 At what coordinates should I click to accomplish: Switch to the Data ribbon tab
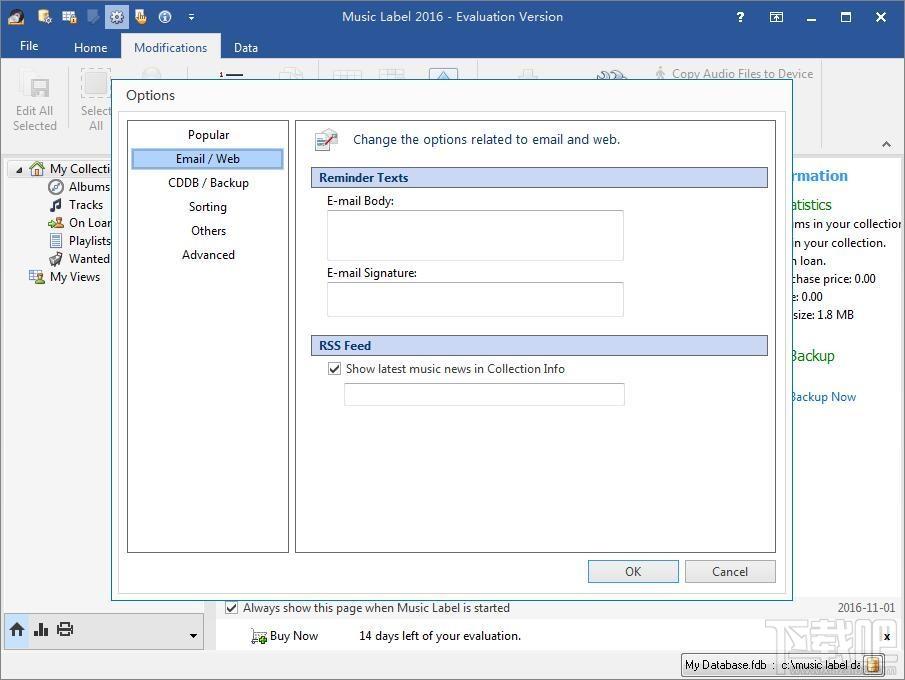click(x=245, y=47)
